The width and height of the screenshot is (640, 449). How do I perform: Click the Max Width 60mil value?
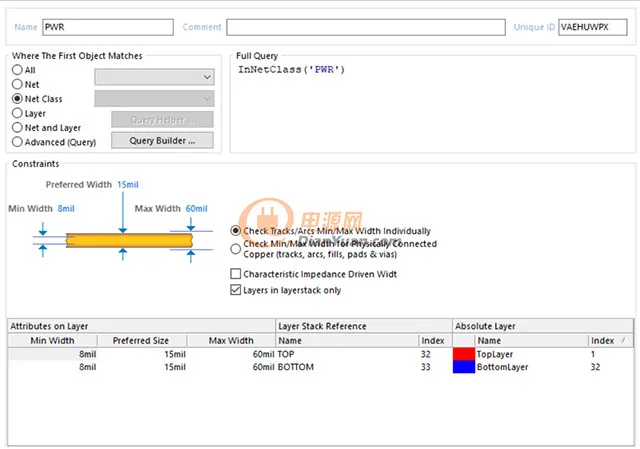coord(196,209)
